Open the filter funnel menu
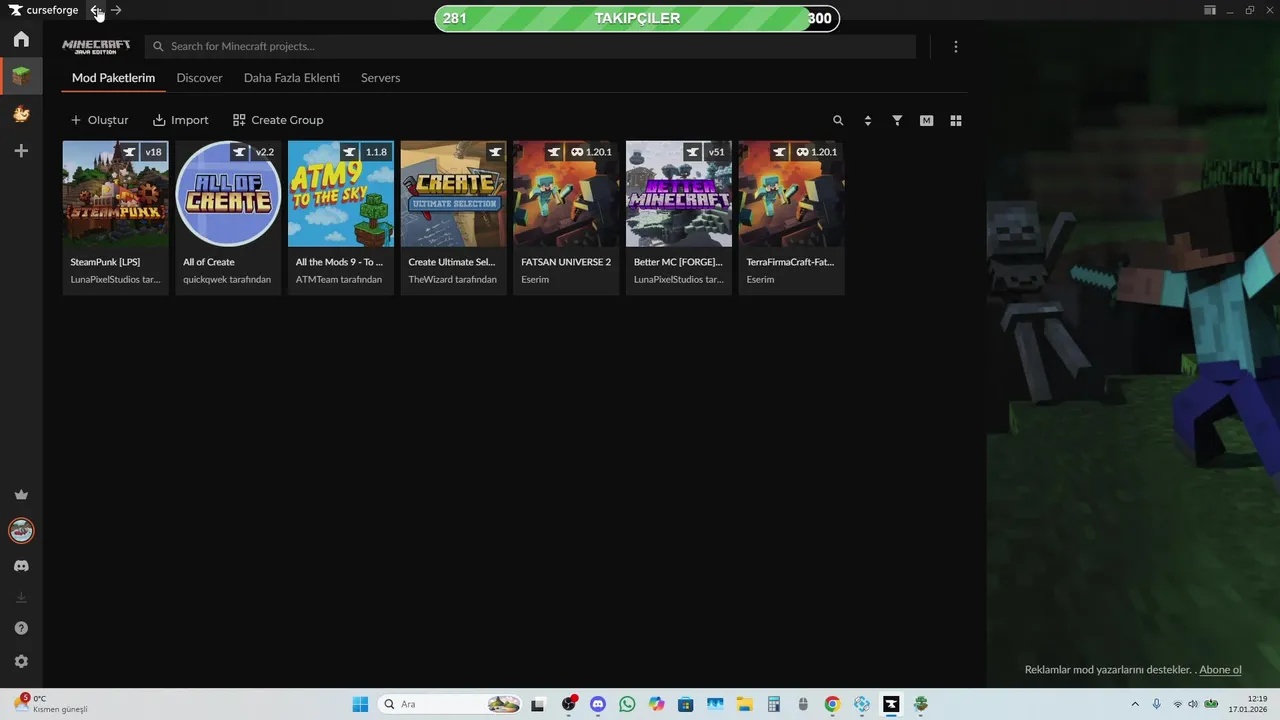Image resolution: width=1280 pixels, height=720 pixels. coord(897,120)
